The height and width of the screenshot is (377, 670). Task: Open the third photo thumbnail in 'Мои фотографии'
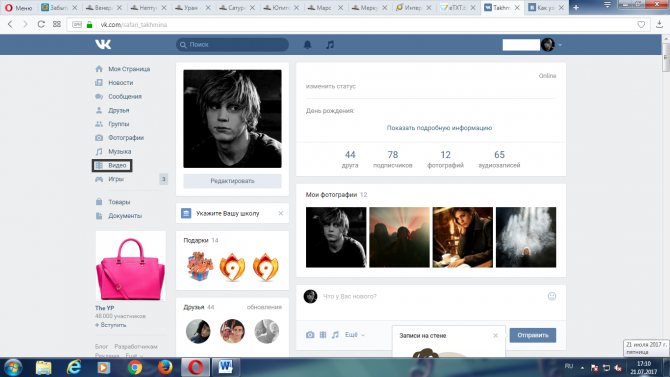(463, 237)
